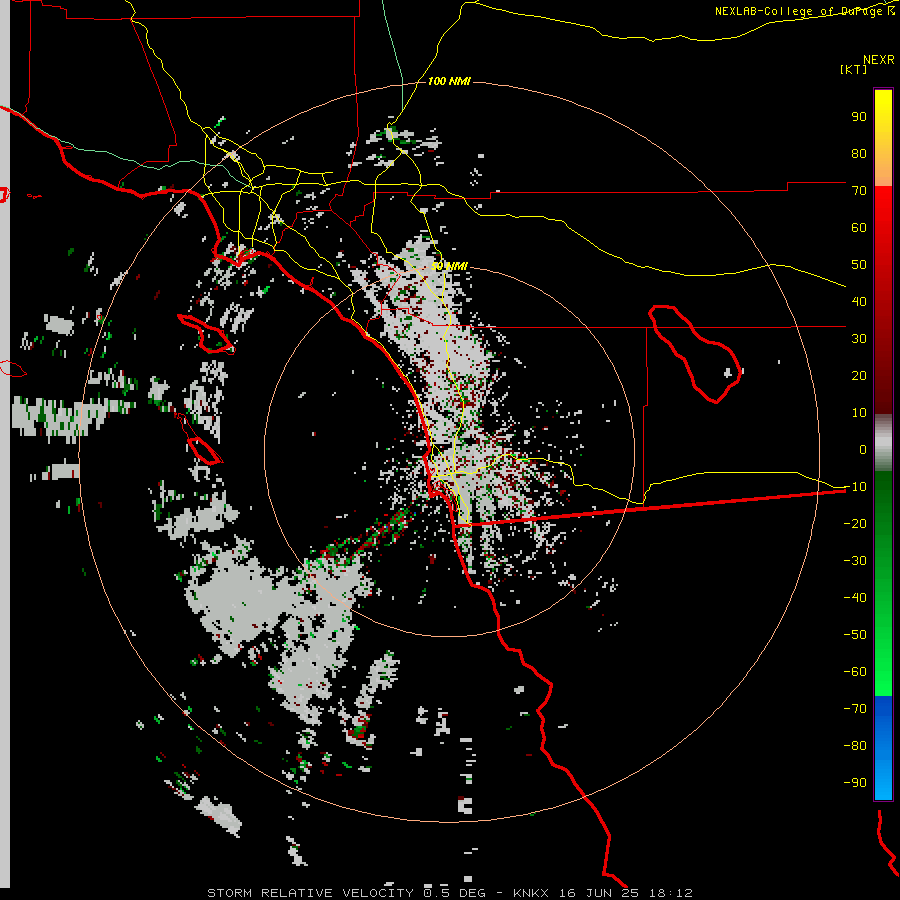Viewport: 900px width, 900px height.
Task: Select the 80 value on velocity scale
Action: (x=859, y=154)
